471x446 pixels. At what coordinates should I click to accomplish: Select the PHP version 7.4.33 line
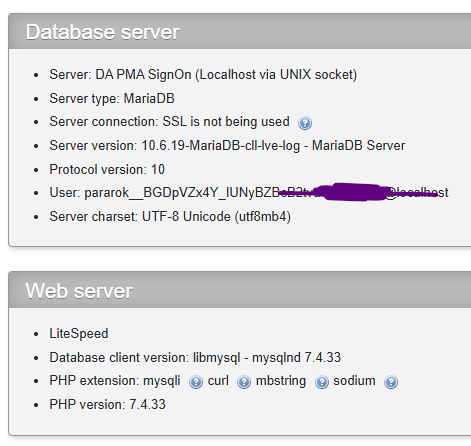click(x=107, y=404)
